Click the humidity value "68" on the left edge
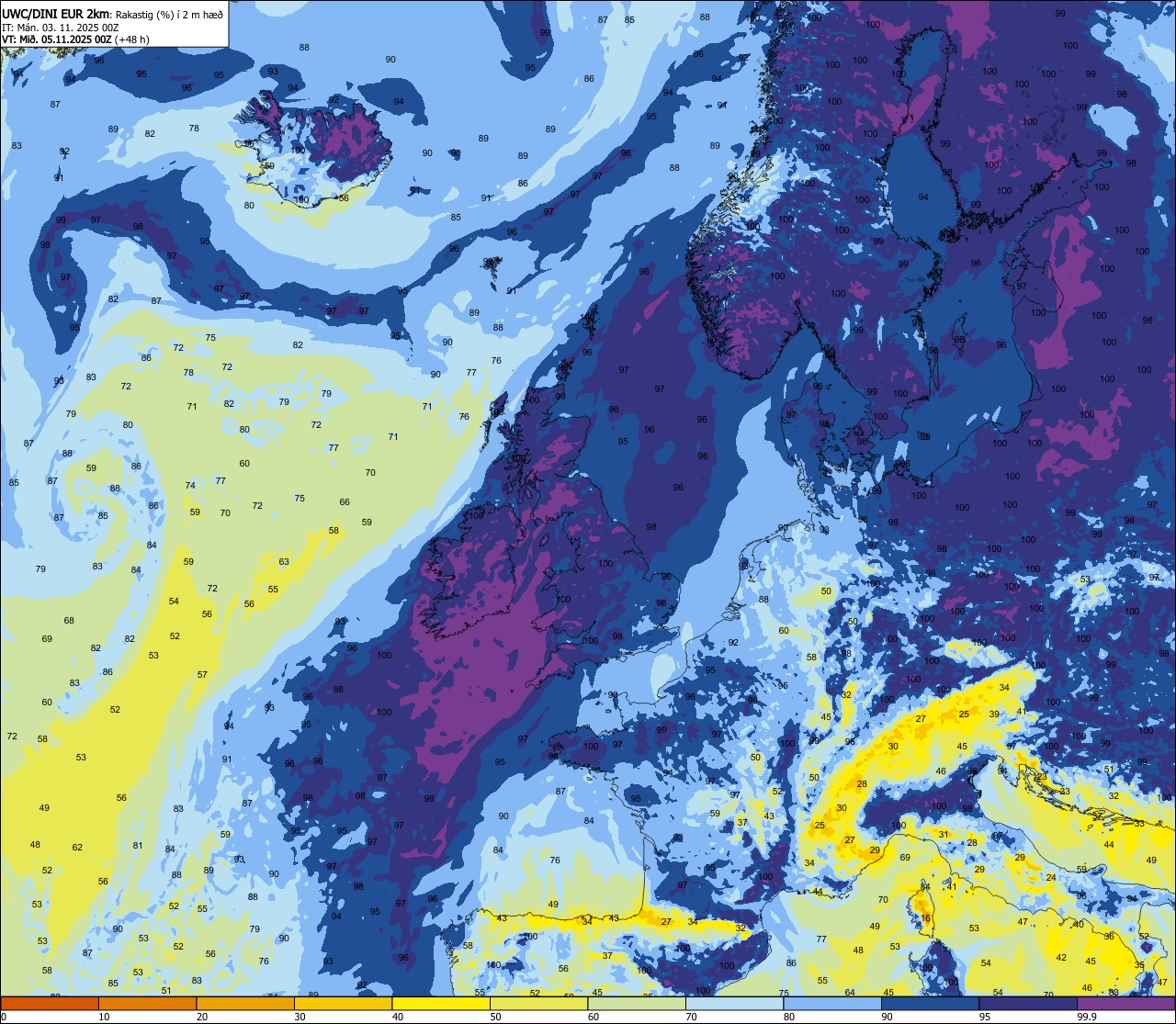Image resolution: width=1176 pixels, height=1024 pixels. pos(69,621)
